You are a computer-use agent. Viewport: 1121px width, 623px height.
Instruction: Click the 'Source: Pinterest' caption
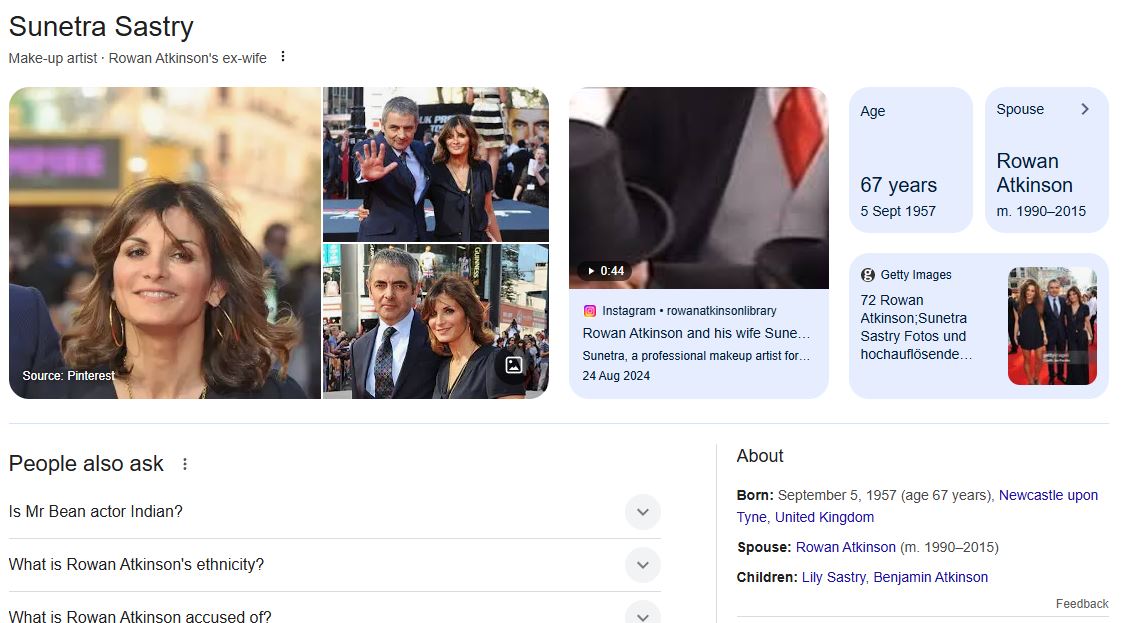(x=69, y=376)
